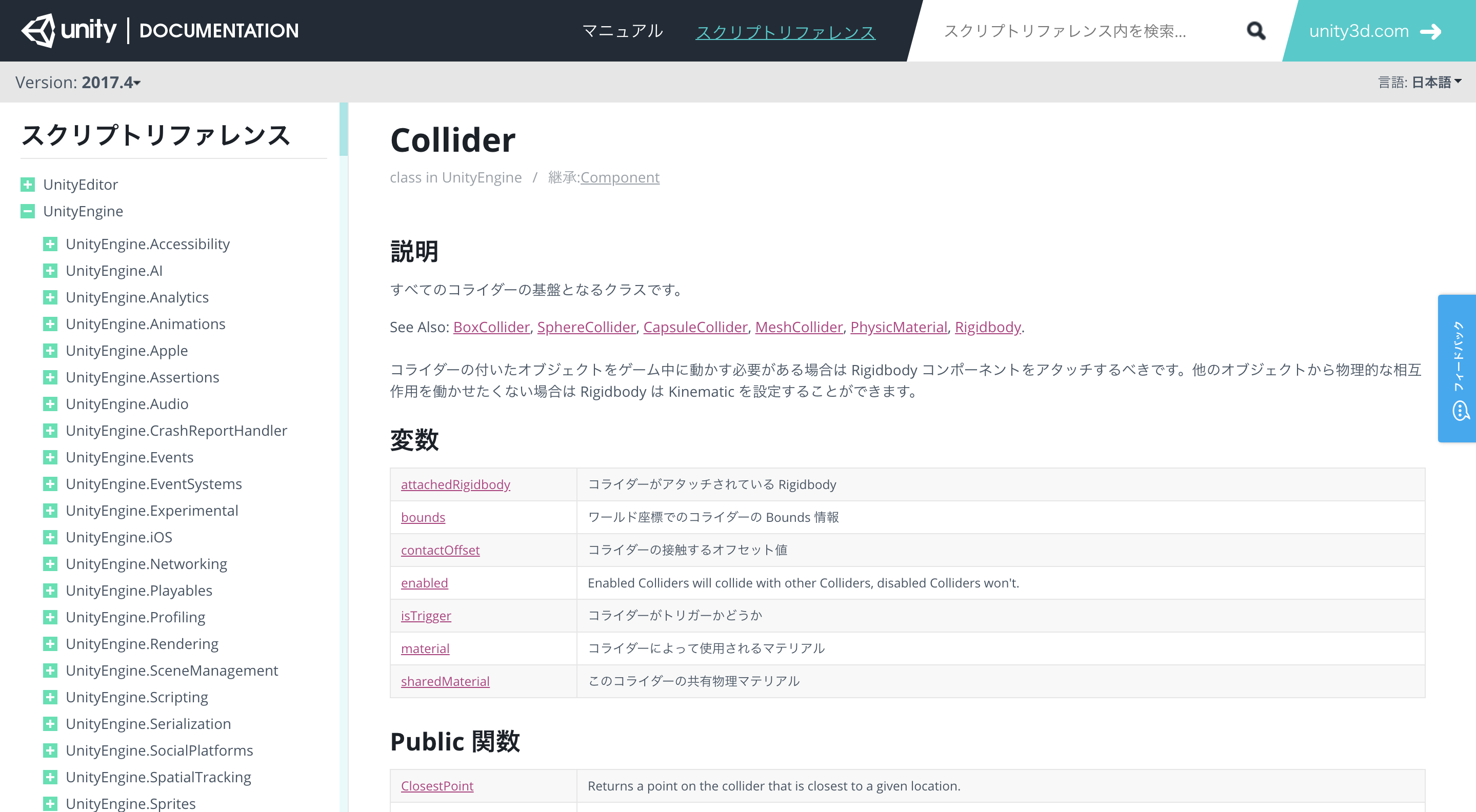Select the スクリプトリファレンス tab
Screen dimensions: 1476x812
pos(787,31)
